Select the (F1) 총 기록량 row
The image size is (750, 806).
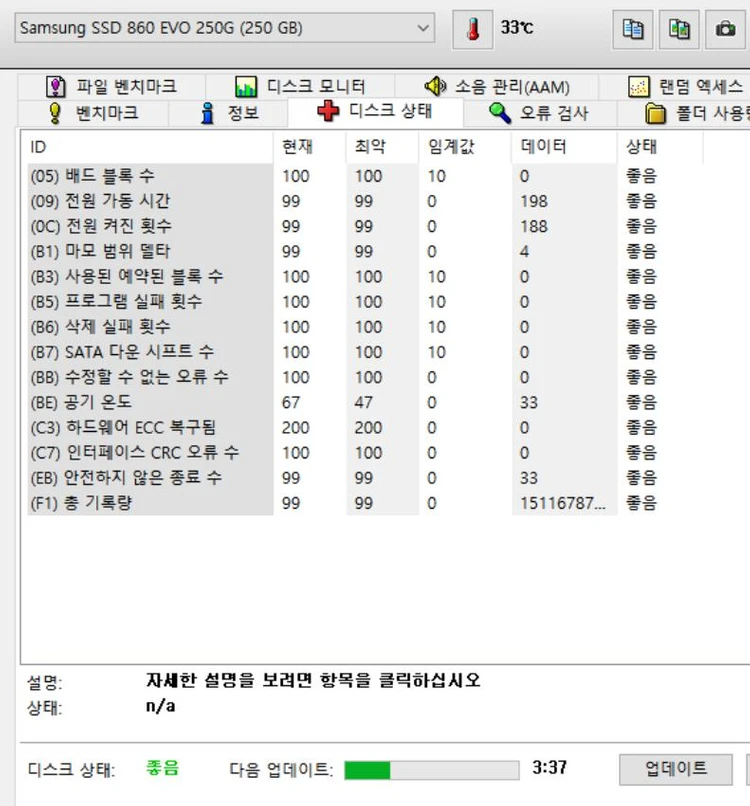click(365, 503)
